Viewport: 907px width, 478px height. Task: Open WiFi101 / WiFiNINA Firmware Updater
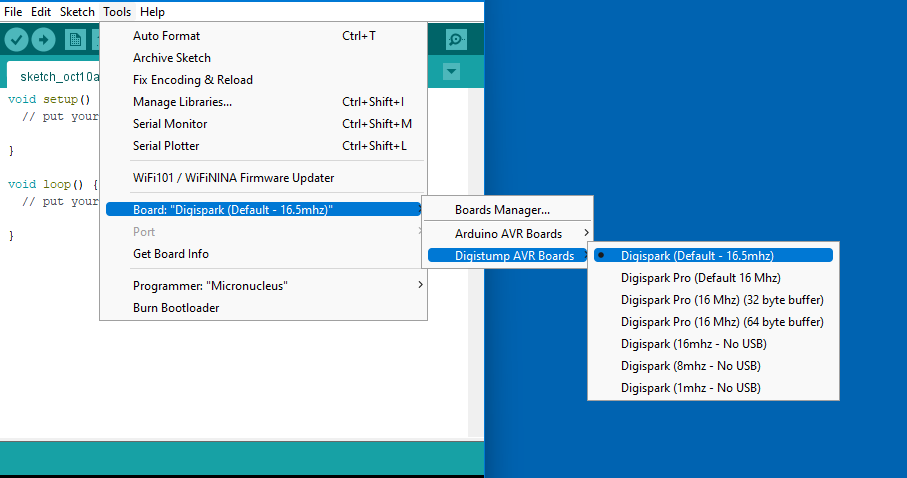tap(264, 178)
